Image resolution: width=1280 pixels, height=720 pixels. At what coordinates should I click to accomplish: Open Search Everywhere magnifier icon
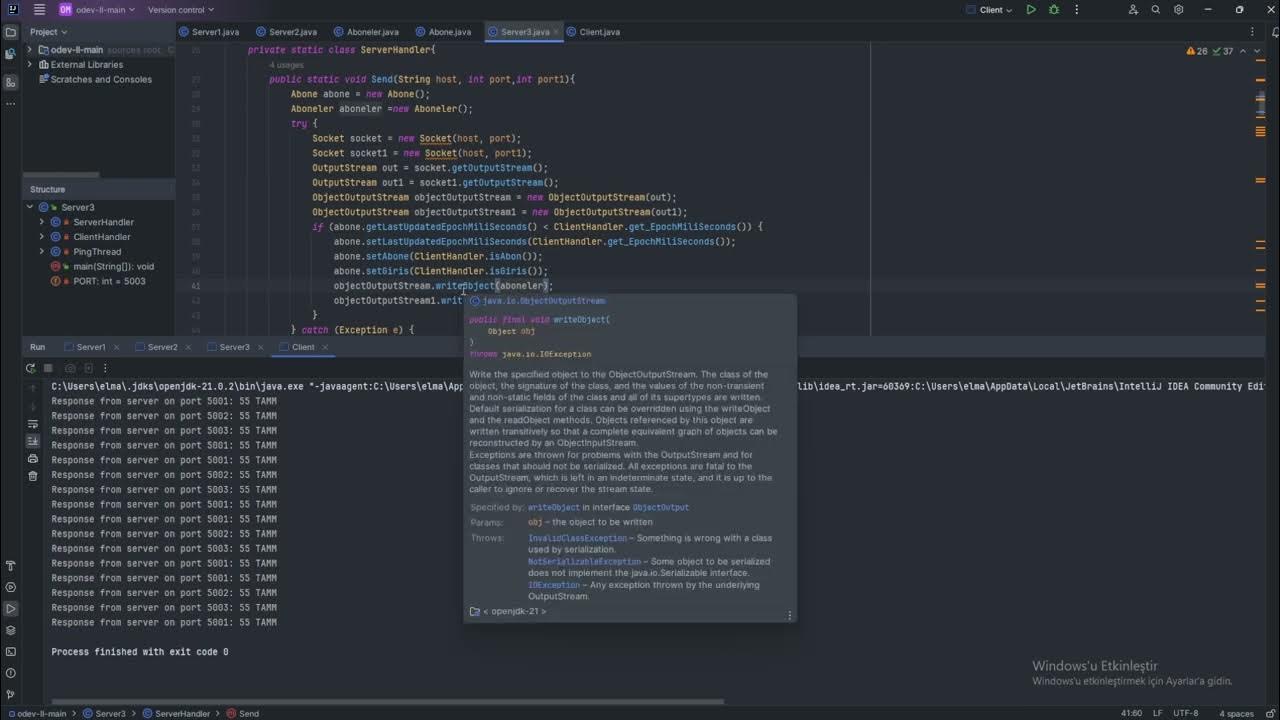tap(1156, 10)
